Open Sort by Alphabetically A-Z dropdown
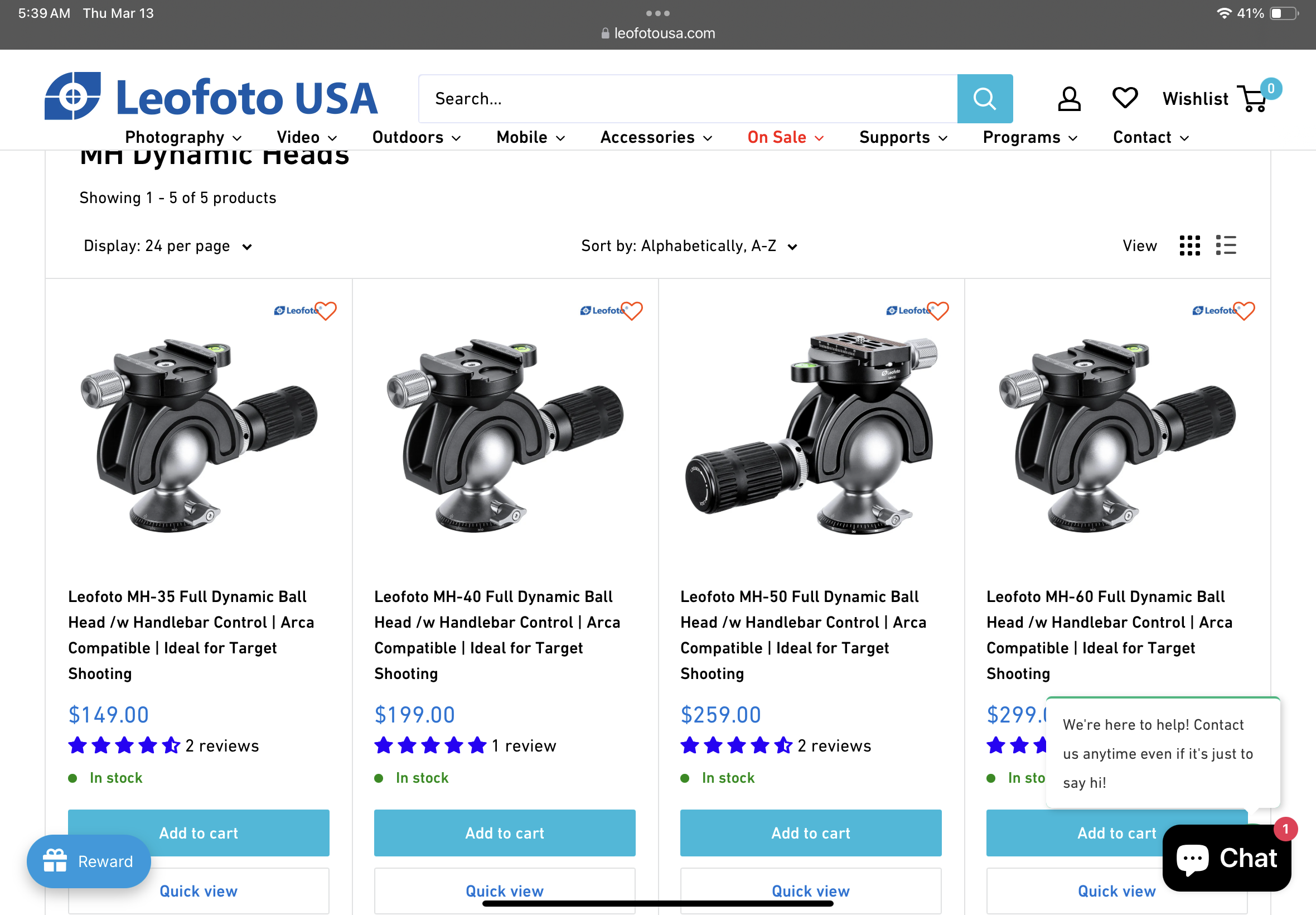The width and height of the screenshot is (1316, 915). tap(689, 246)
